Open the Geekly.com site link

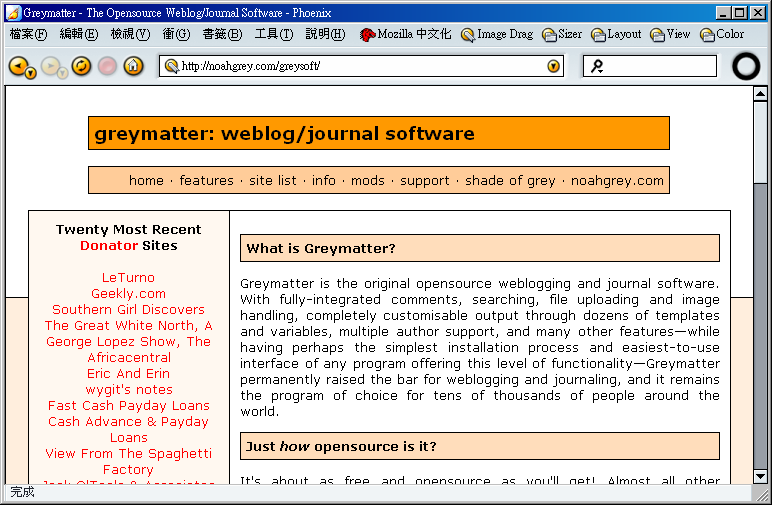pyautogui.click(x=128, y=294)
